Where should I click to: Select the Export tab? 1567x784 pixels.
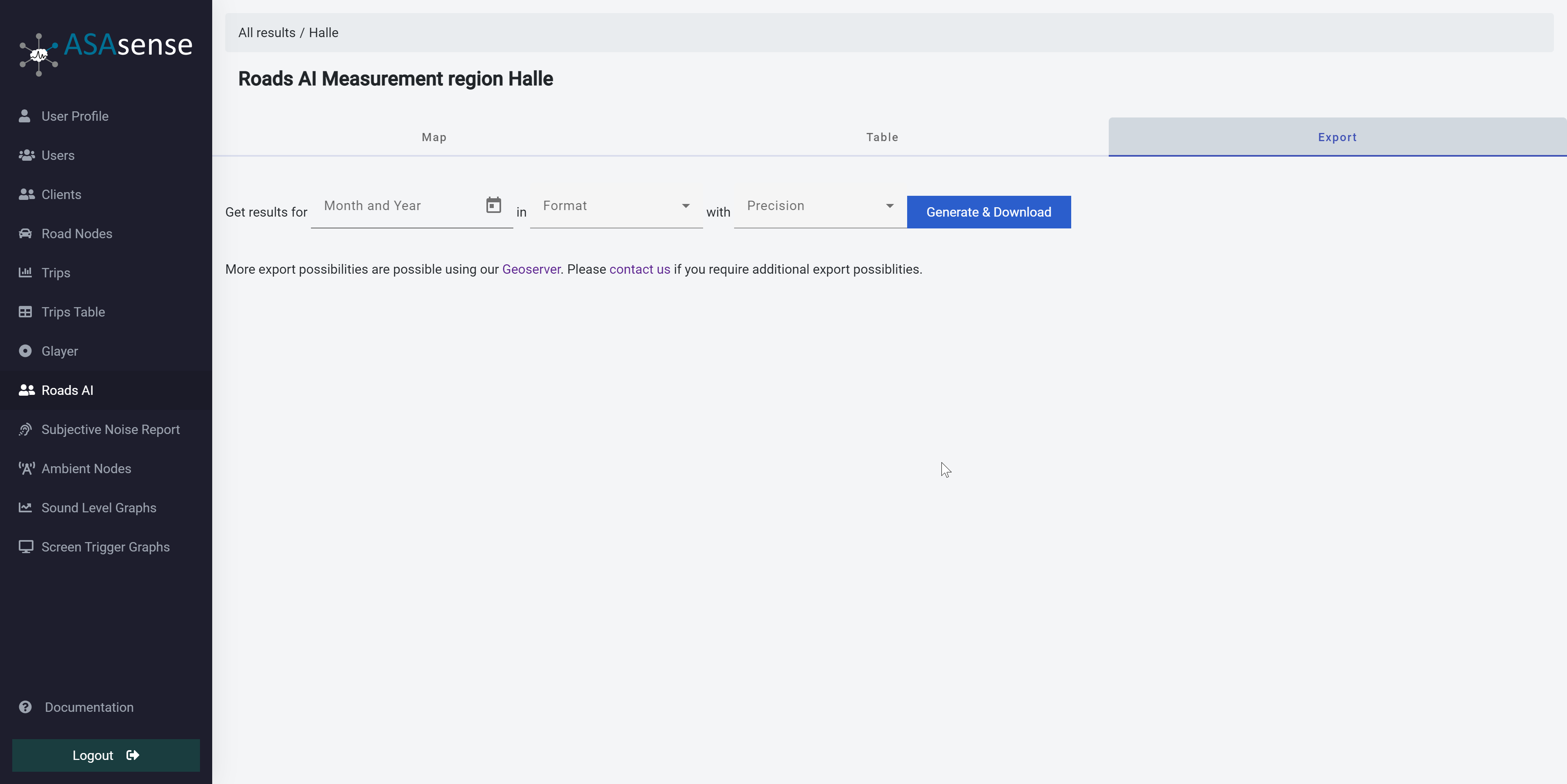(1336, 137)
